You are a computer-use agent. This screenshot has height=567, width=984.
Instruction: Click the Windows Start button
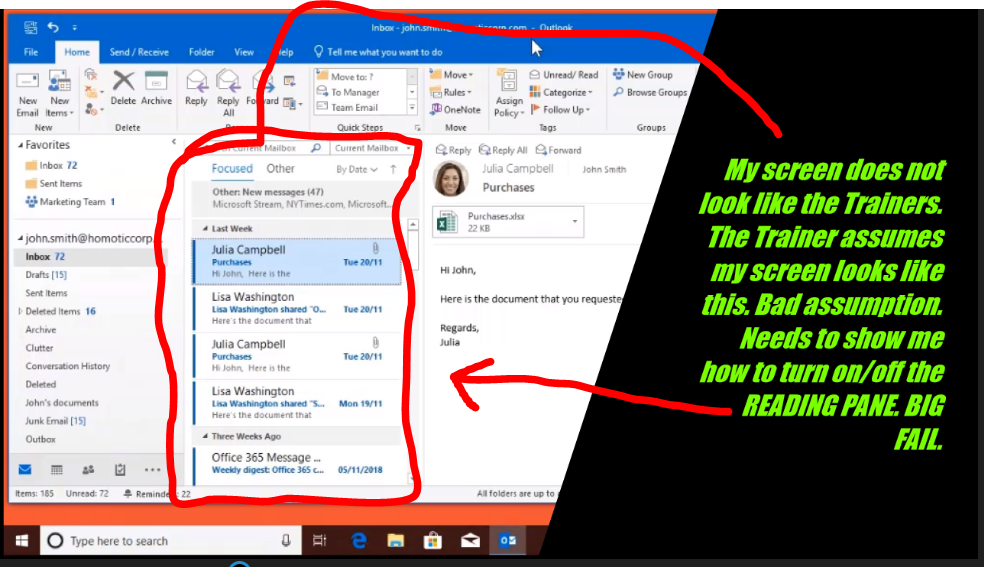(22, 540)
